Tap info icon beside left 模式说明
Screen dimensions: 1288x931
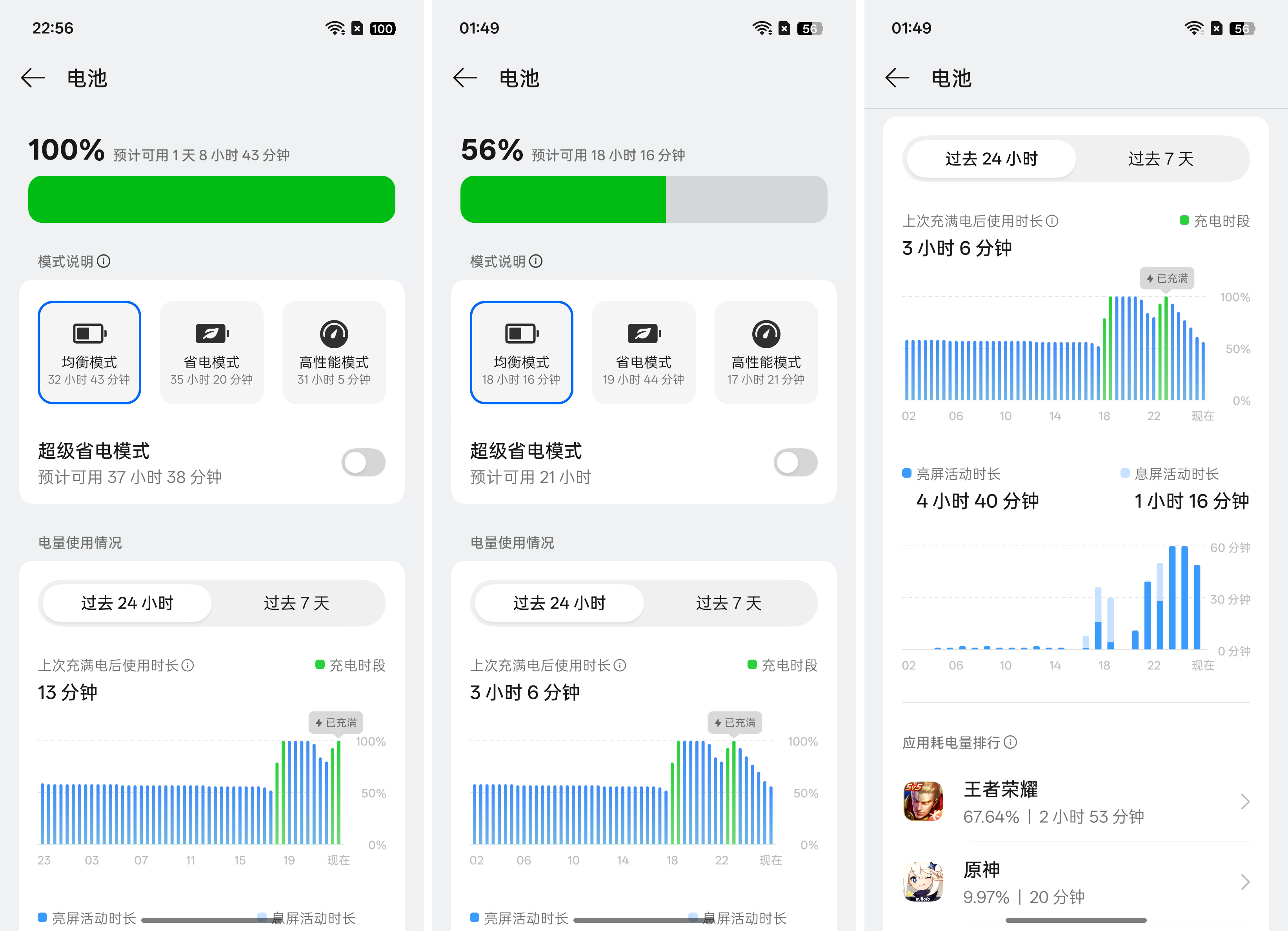tap(104, 261)
